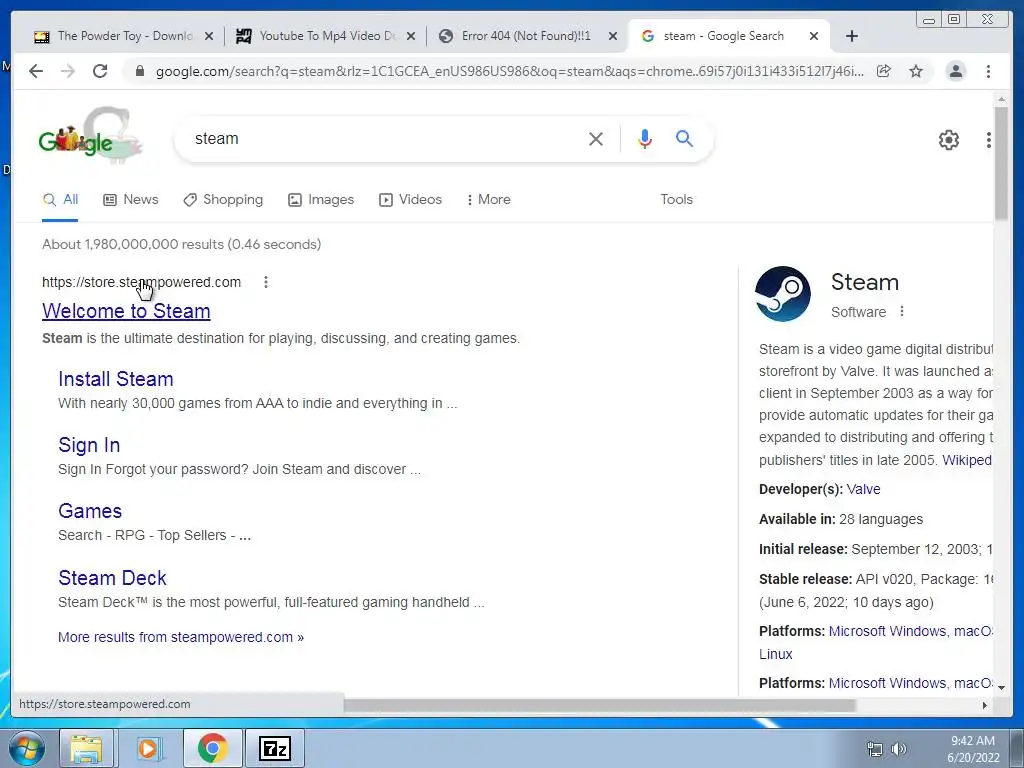Open the Chrome profile avatar
1024x768 pixels.
click(956, 71)
